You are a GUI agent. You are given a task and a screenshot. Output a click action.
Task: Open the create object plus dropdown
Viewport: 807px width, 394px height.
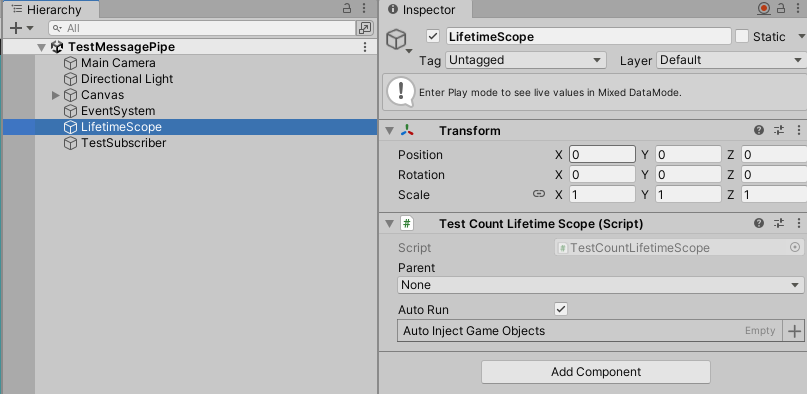21,28
